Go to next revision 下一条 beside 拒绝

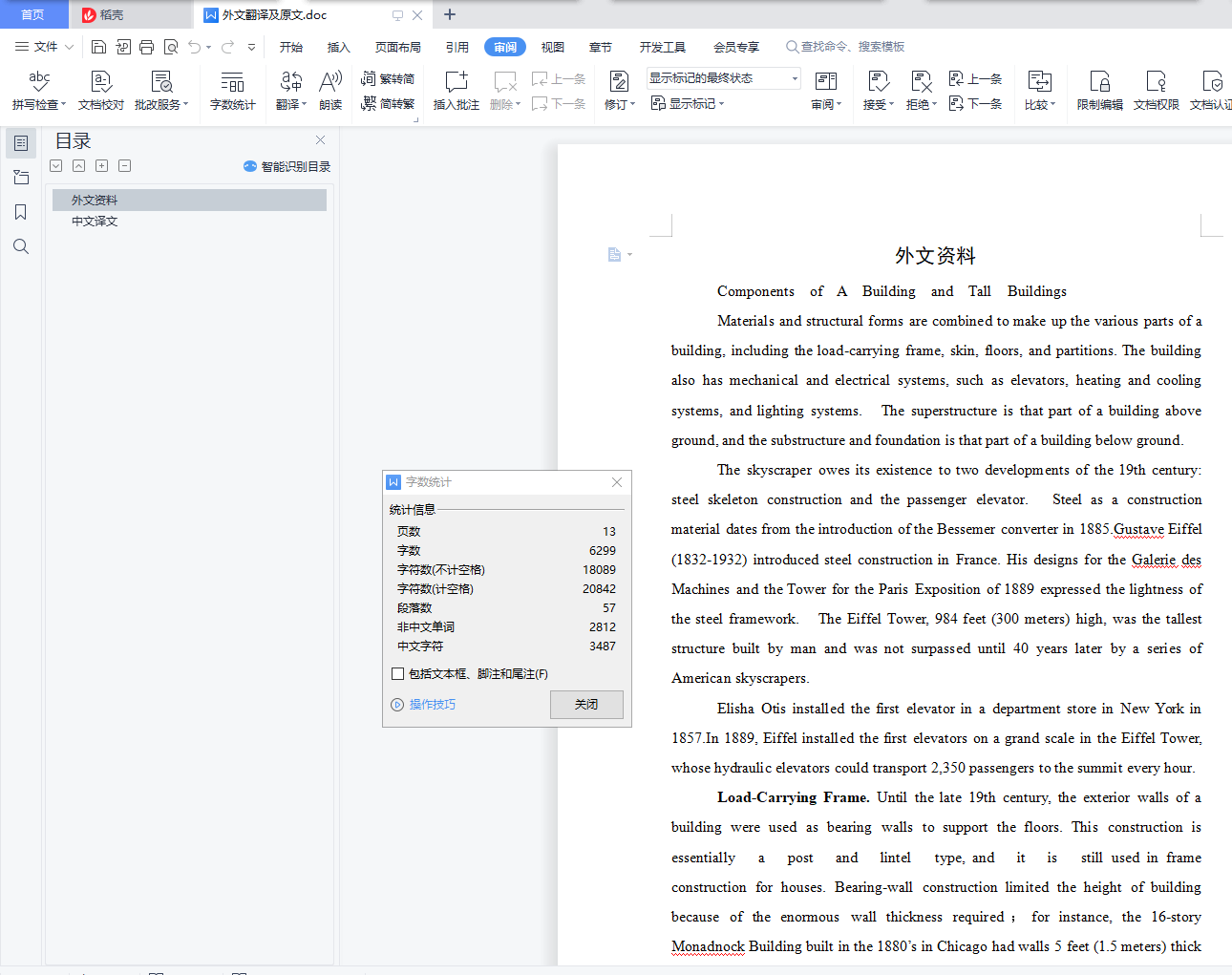(x=975, y=103)
